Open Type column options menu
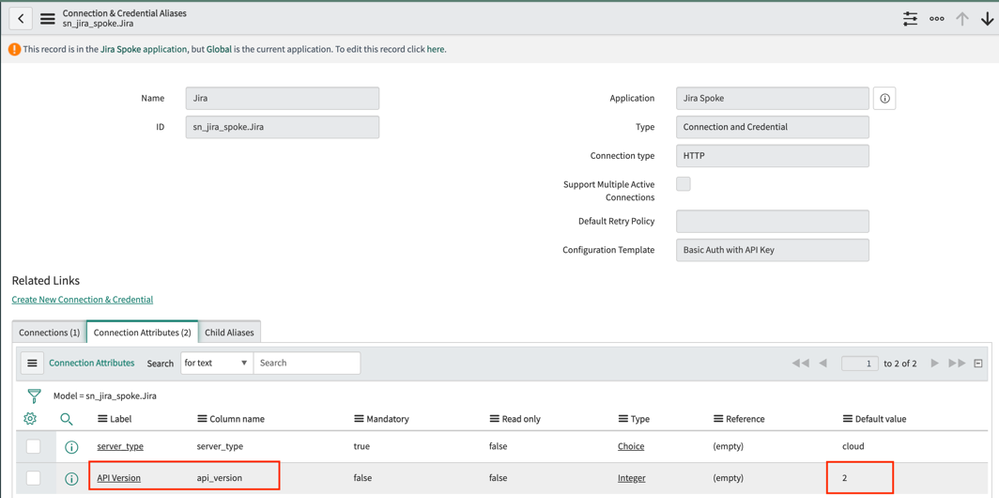999x498 pixels. [x=623, y=419]
